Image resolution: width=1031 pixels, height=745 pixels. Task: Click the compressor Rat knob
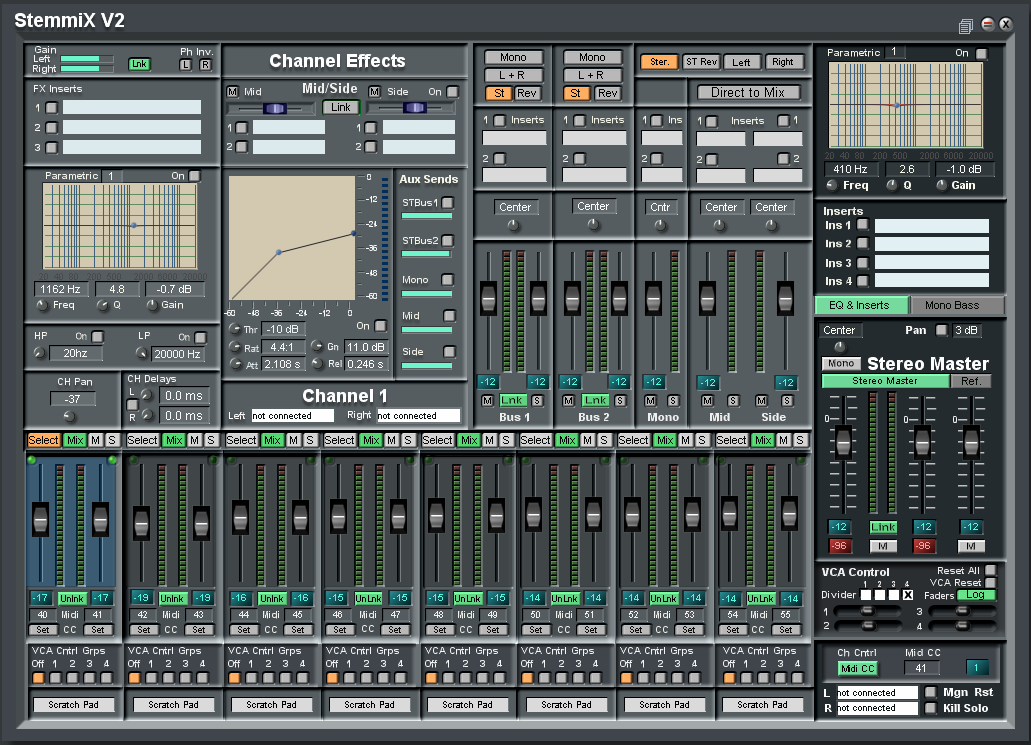click(x=235, y=347)
